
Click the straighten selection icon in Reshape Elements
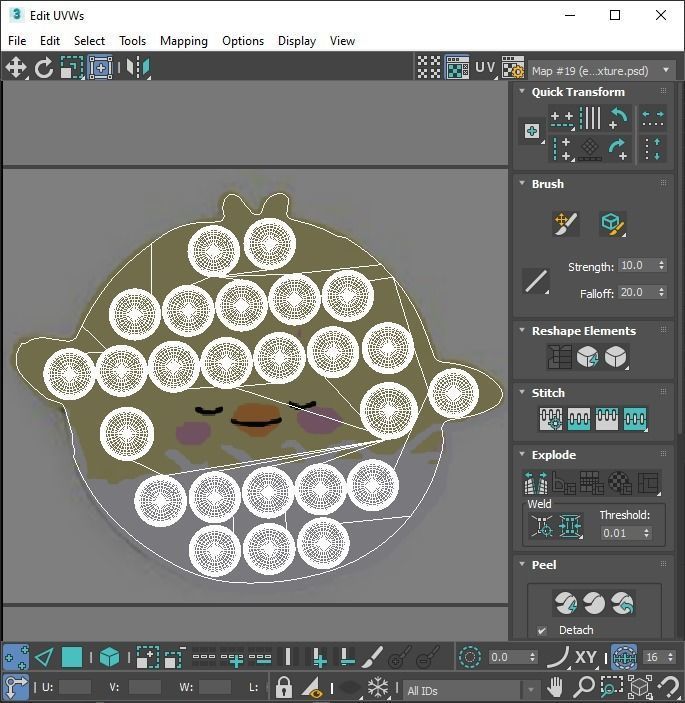click(559, 357)
